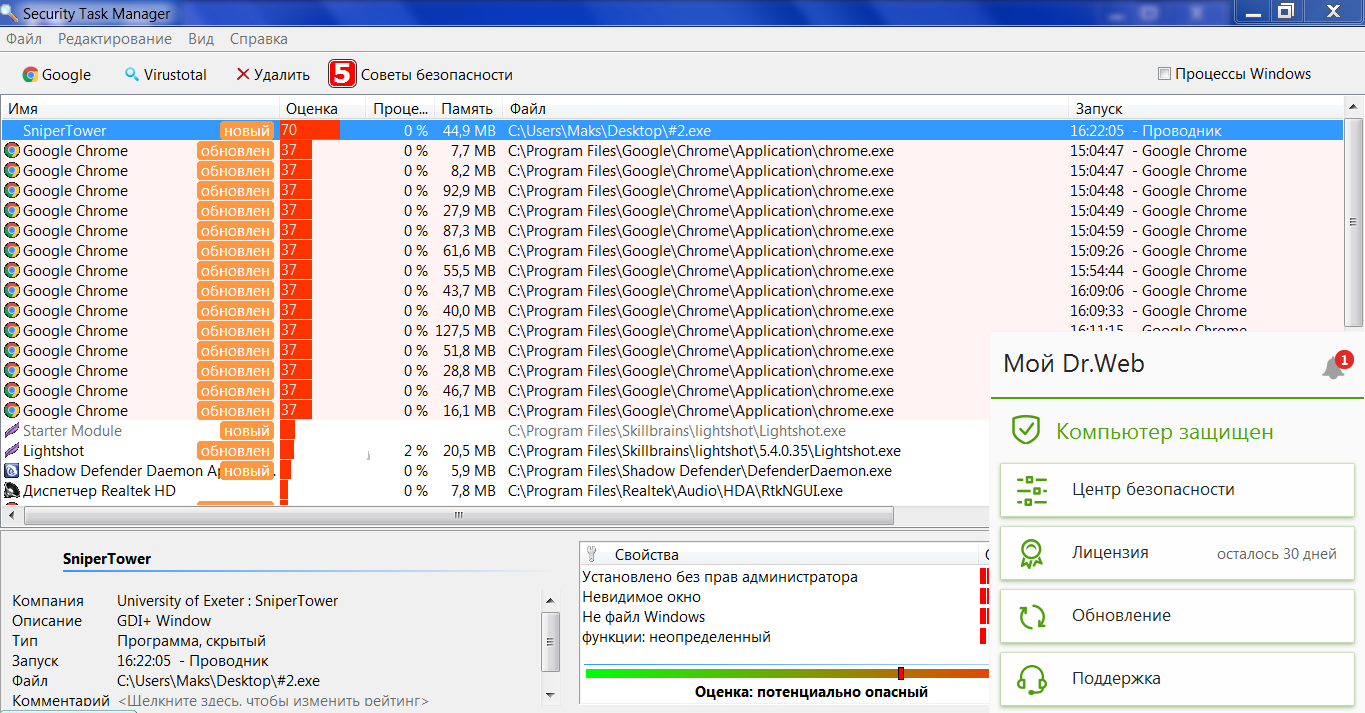The width and height of the screenshot is (1365, 713).
Task: Click Chrome icon of the 7,7 MB process
Action: tap(12, 151)
